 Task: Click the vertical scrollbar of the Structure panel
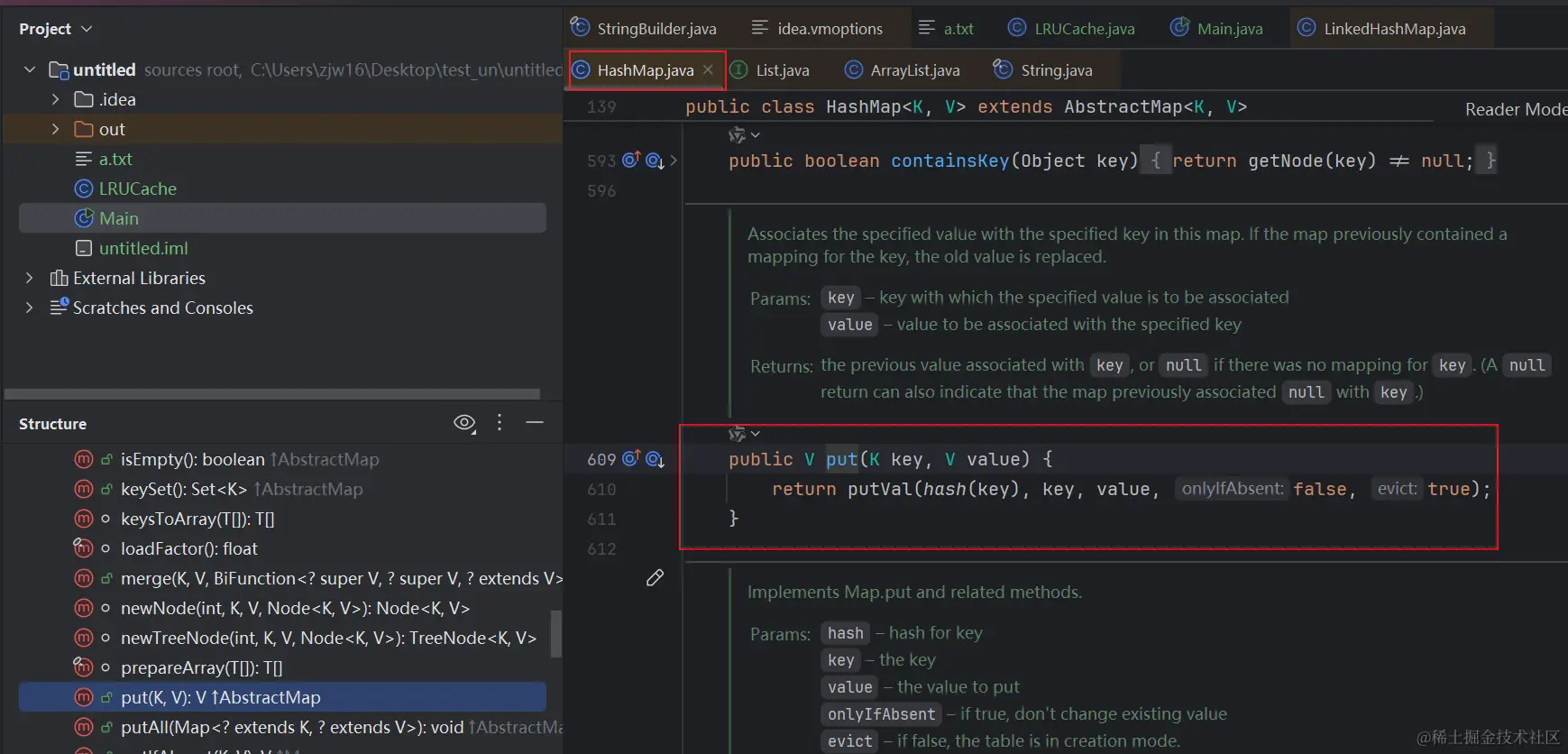tap(555, 634)
